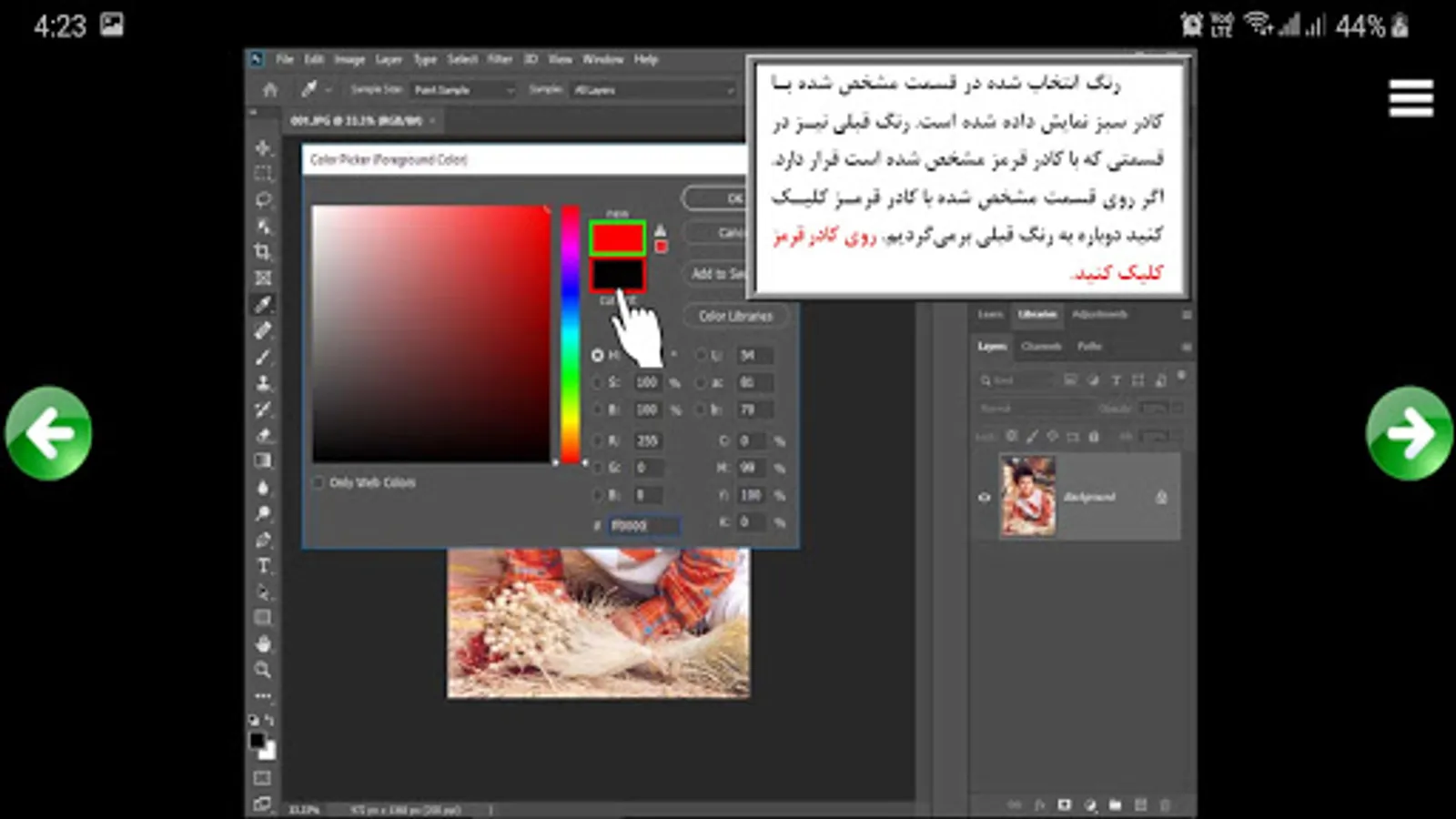Click the black current color swatch
Viewport: 1456px width, 819px height.
coord(617,275)
